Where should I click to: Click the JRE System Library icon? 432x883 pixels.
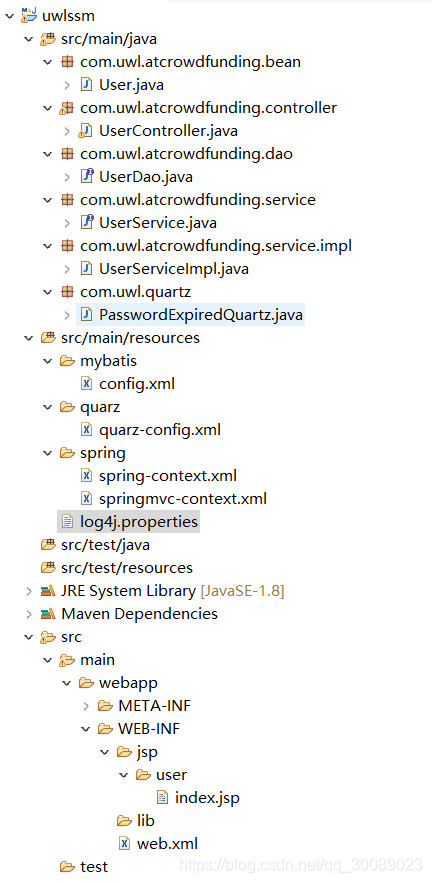48,591
